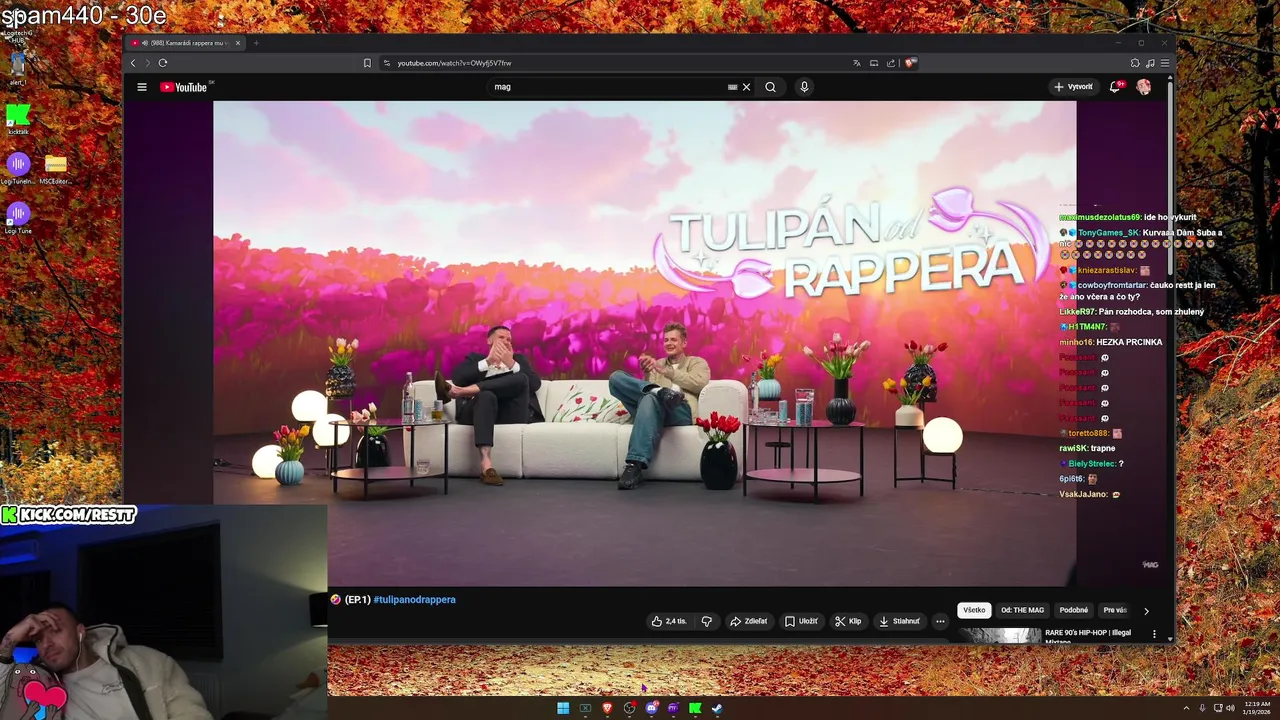Click the video player to pause playback

pyautogui.click(x=644, y=342)
